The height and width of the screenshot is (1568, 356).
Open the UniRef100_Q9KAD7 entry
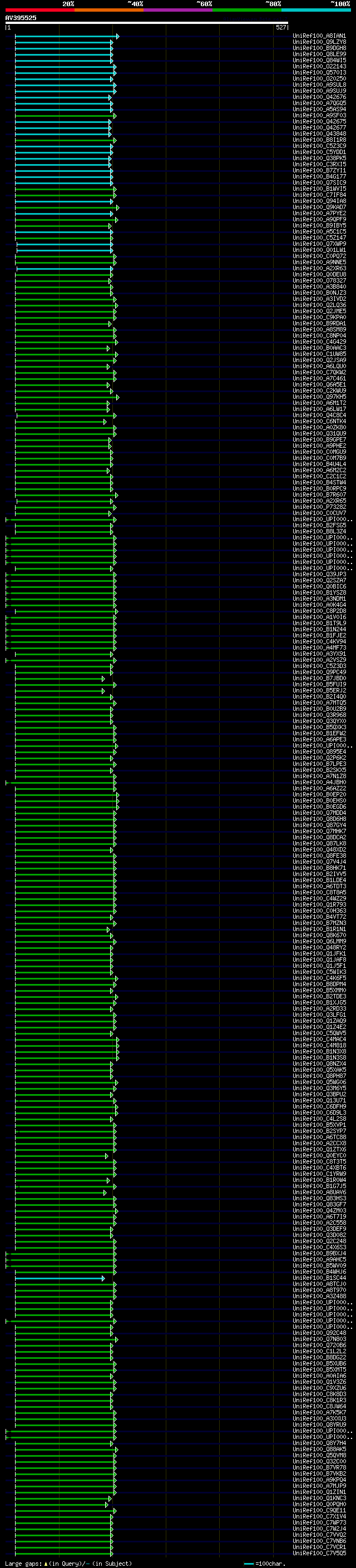coord(319,207)
